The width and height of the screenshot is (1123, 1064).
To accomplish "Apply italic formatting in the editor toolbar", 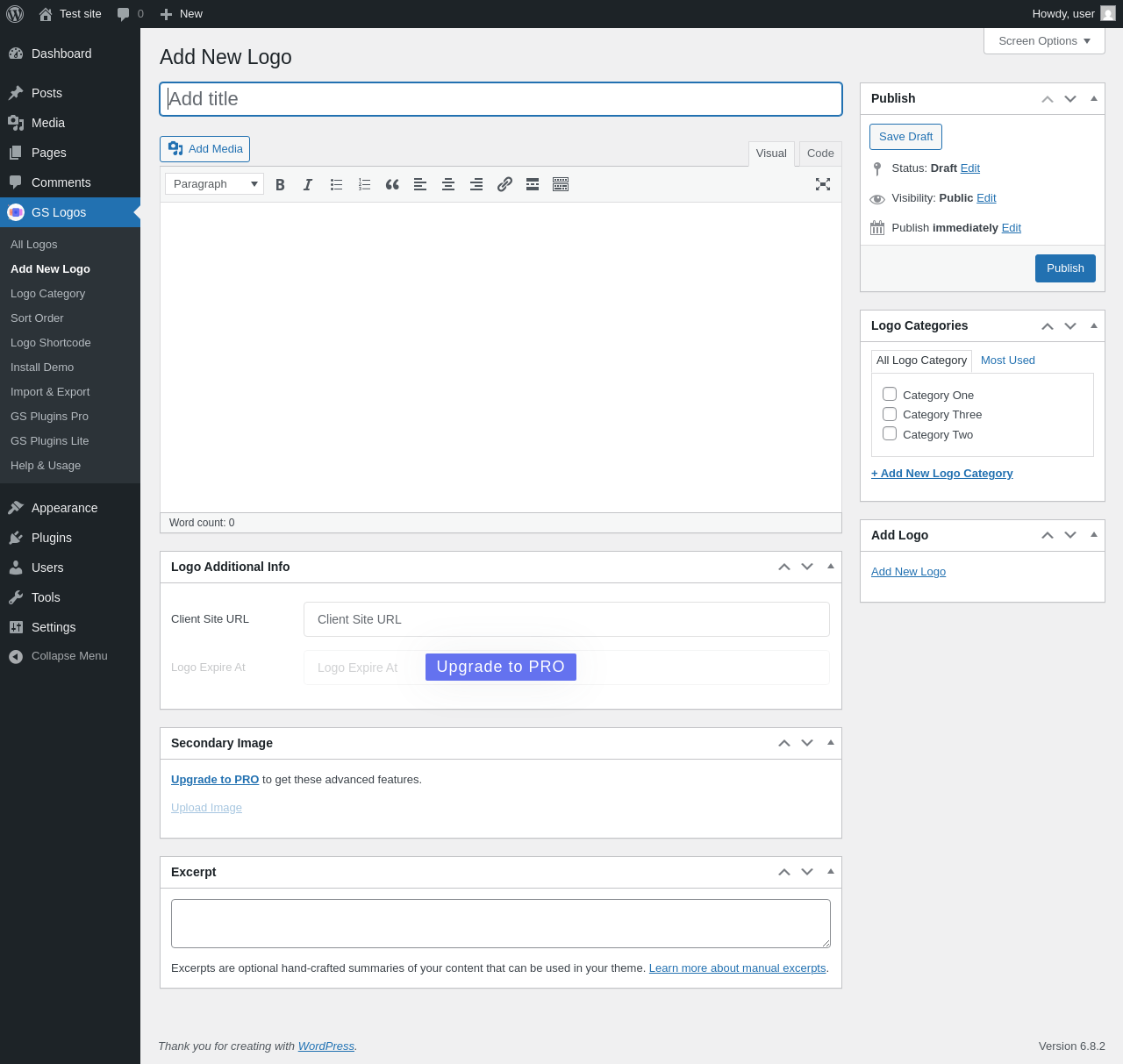I will coord(308,184).
